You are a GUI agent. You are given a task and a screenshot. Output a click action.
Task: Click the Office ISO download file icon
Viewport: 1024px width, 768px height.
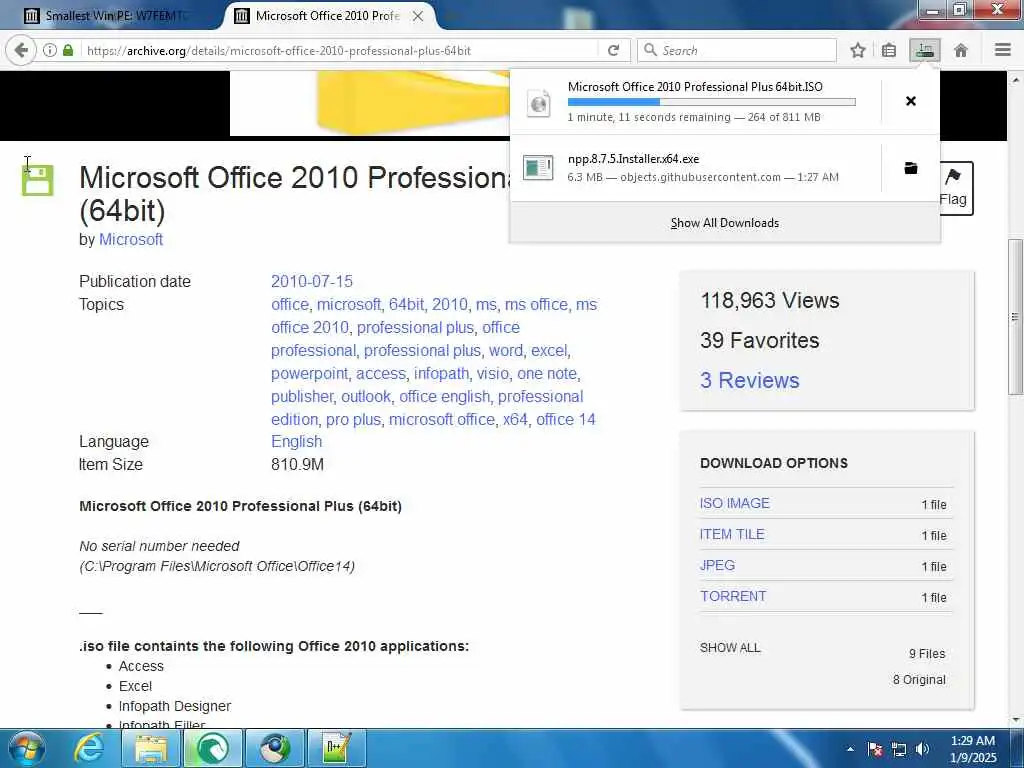(x=538, y=102)
